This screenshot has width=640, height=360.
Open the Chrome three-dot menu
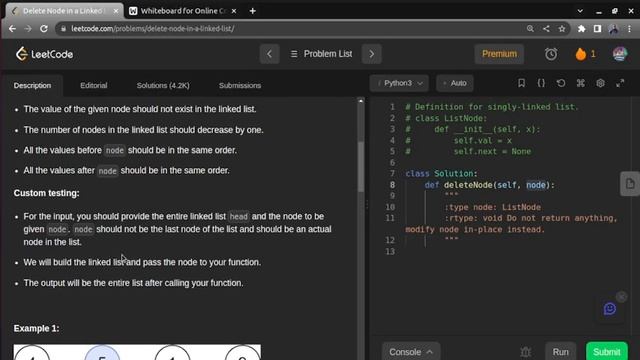629,29
